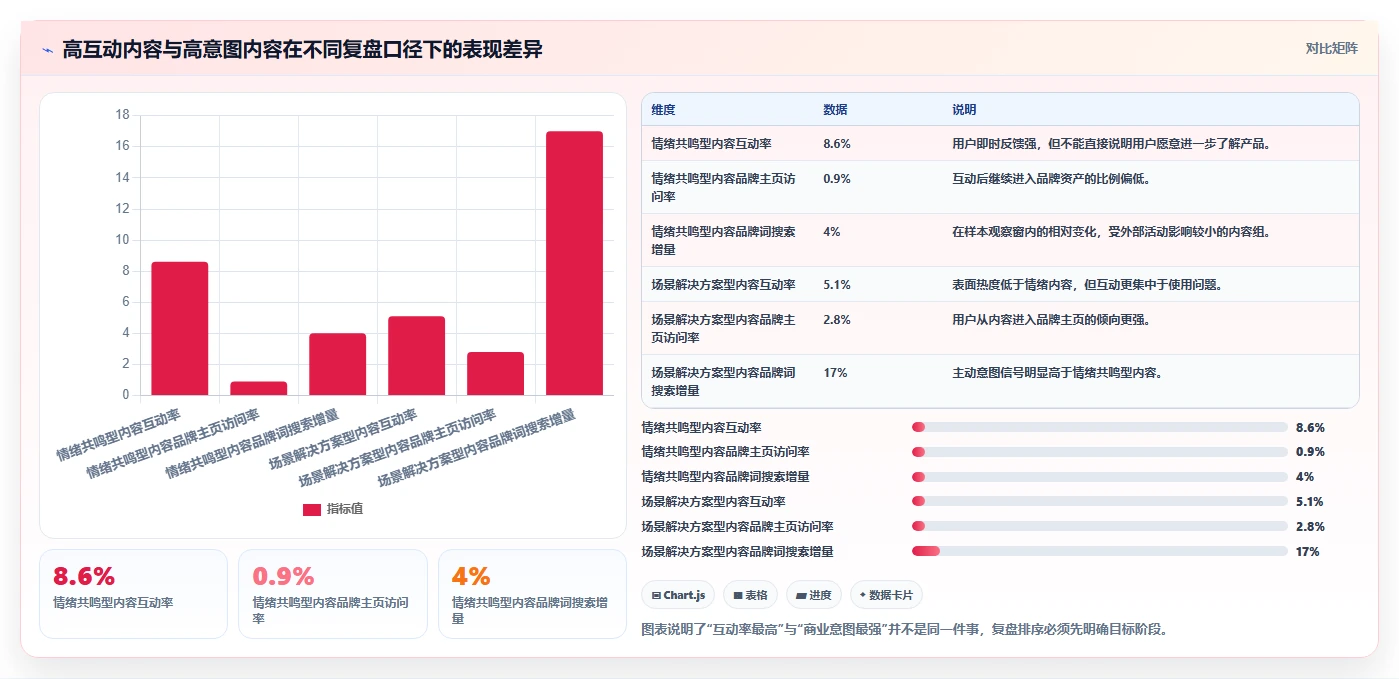Click the chart bar for 场景解决方案型内容品牌主页访问率
The width and height of the screenshot is (1399, 679).
[x=496, y=373]
